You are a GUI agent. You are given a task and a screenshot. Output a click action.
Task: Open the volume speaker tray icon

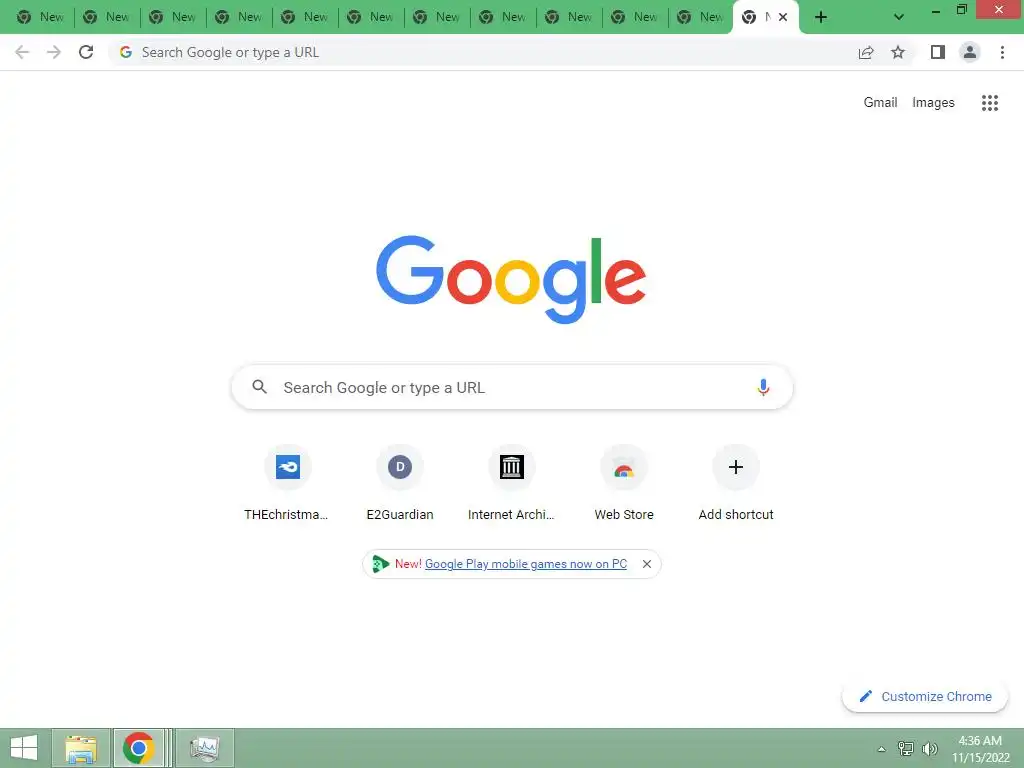click(x=930, y=748)
